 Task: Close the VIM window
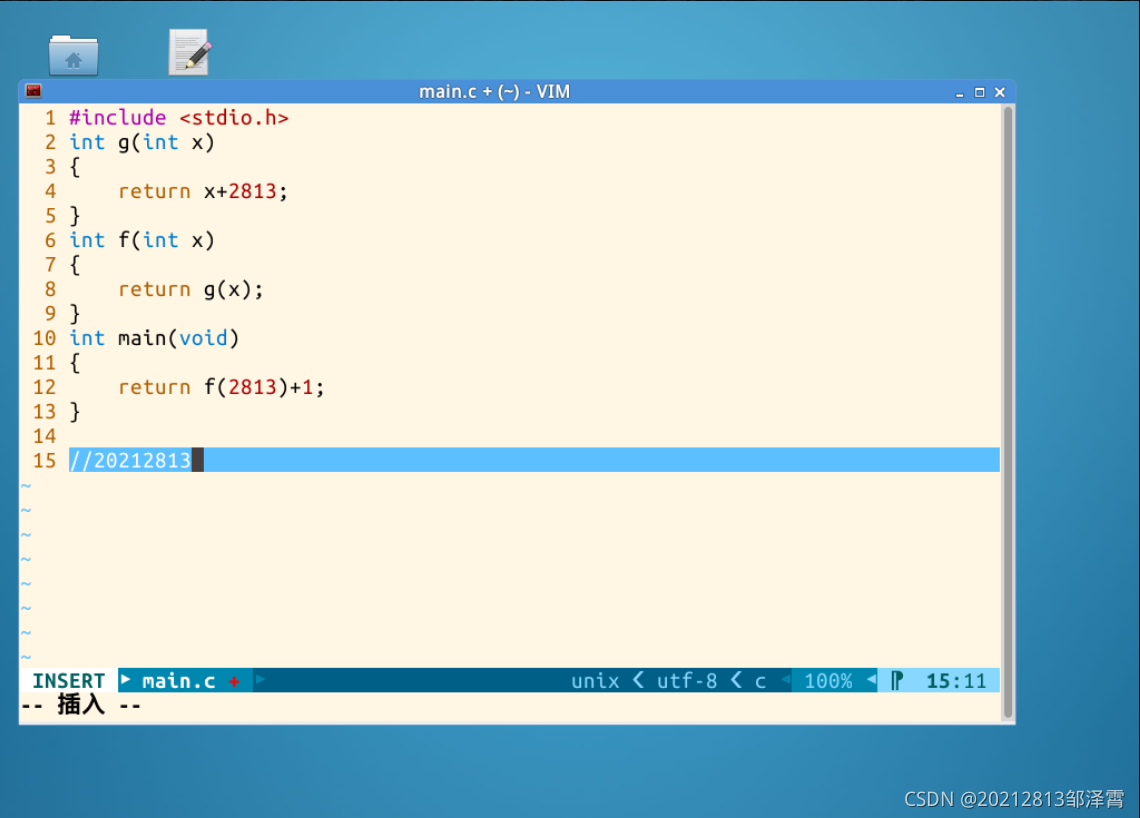point(1000,92)
